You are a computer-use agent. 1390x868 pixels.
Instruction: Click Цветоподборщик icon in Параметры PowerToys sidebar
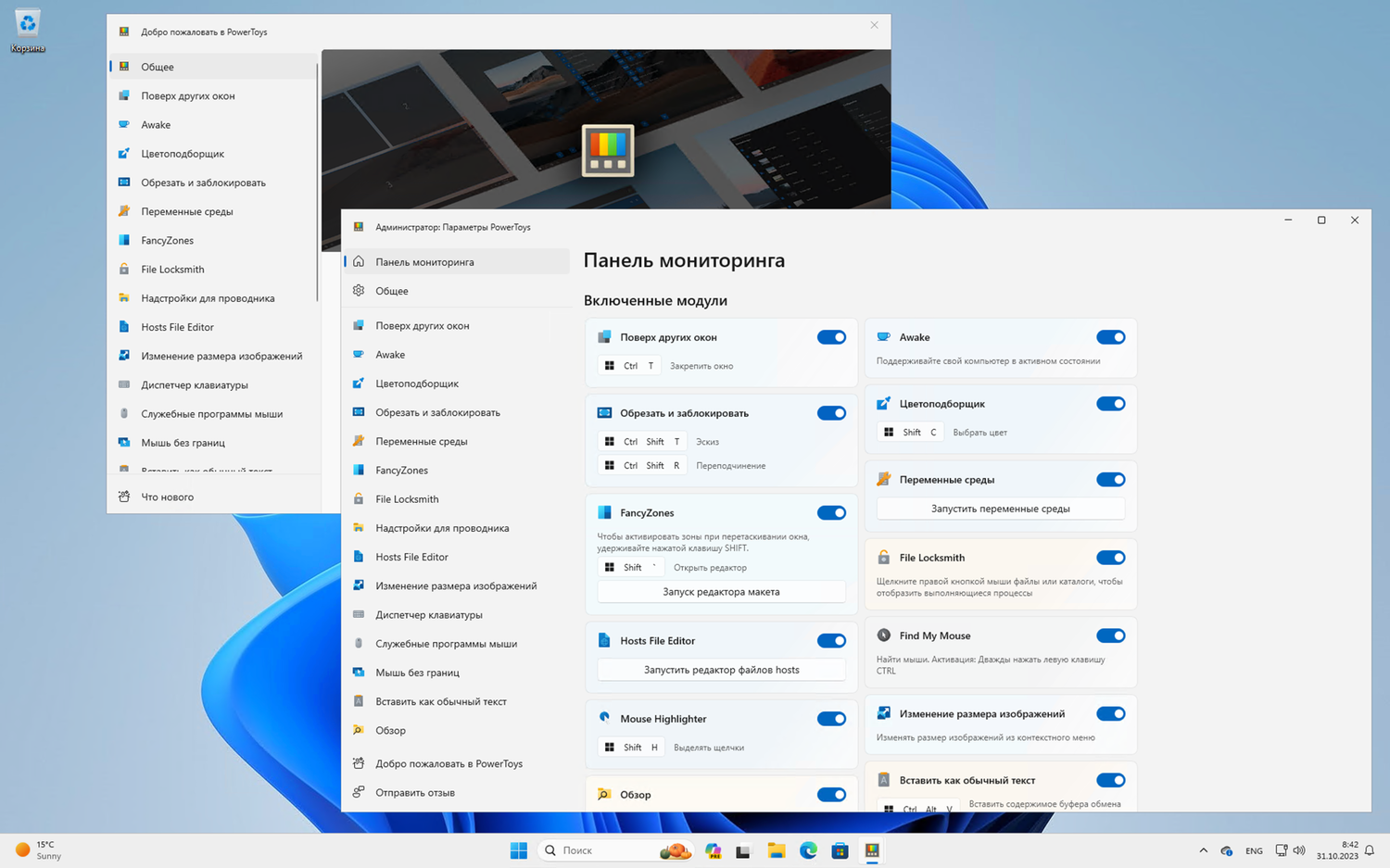pos(359,383)
